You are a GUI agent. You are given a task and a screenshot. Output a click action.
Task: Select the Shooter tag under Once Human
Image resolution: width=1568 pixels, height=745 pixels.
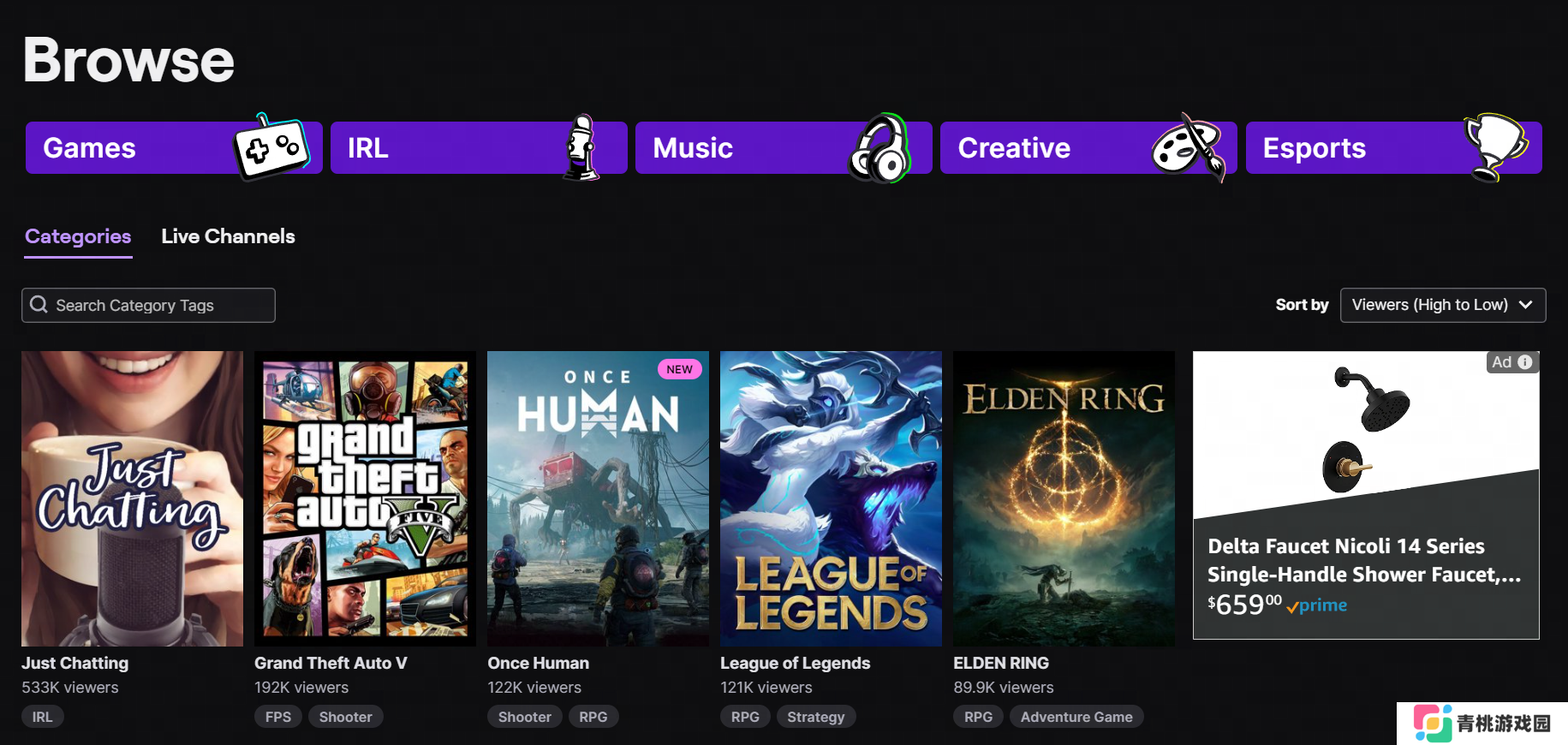point(525,717)
